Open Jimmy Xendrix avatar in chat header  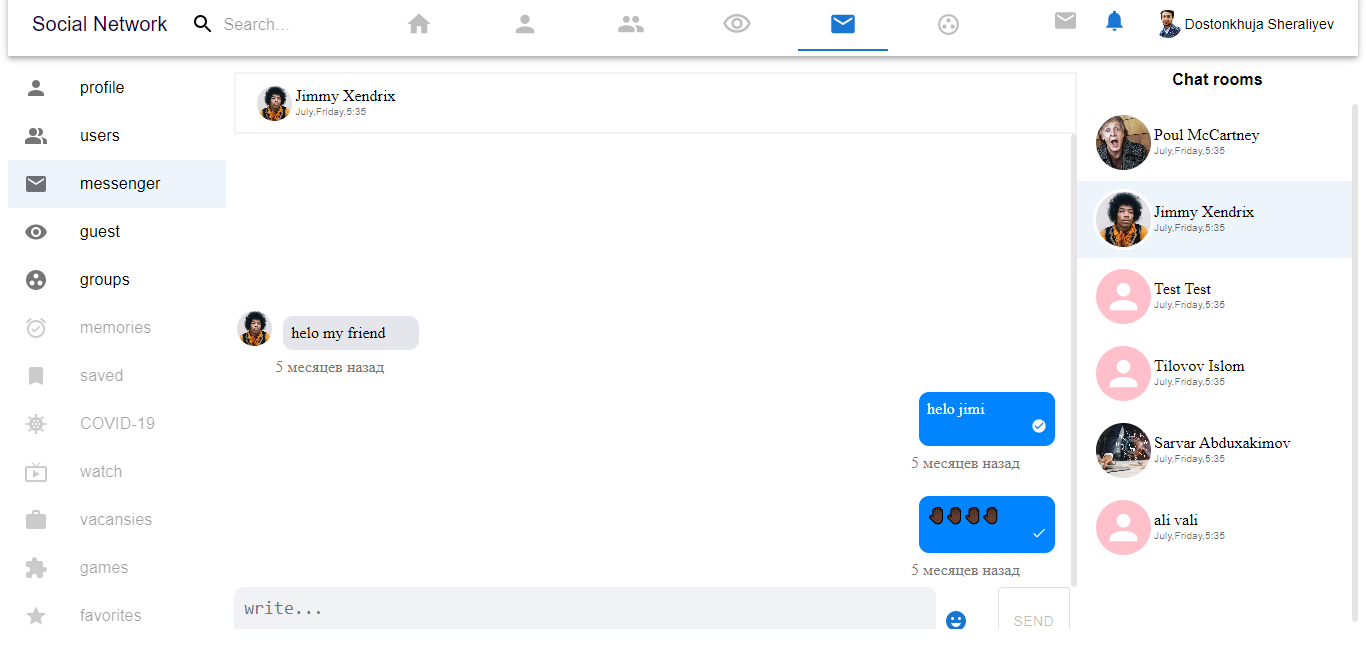point(274,103)
